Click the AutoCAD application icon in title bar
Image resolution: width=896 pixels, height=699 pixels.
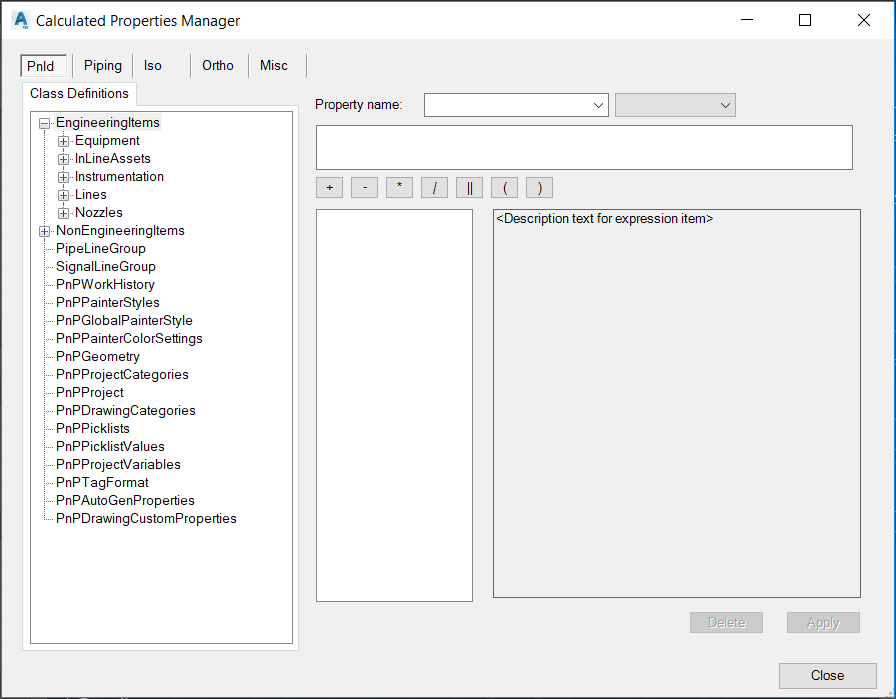(20, 19)
